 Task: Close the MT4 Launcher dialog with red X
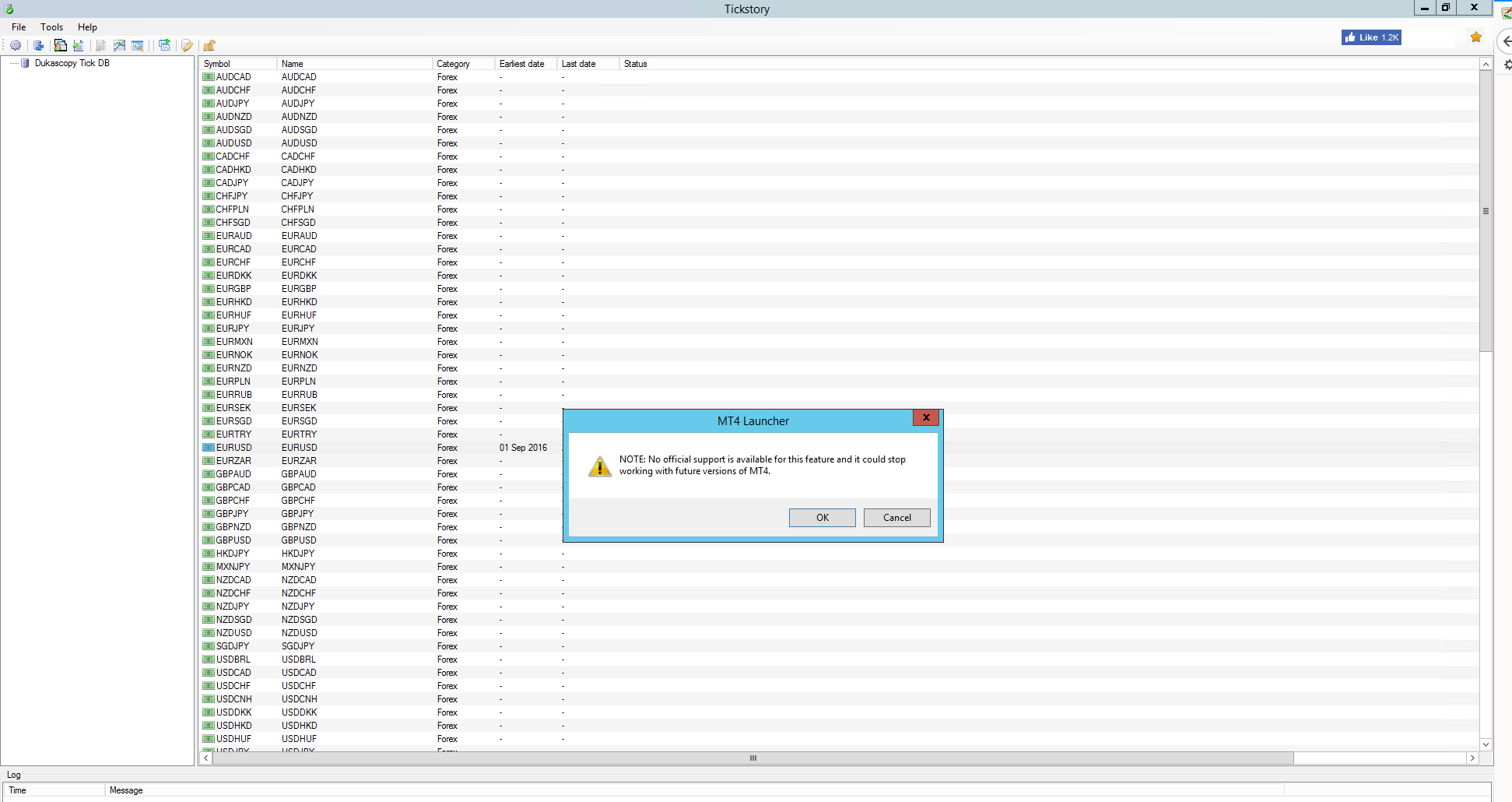coord(926,417)
